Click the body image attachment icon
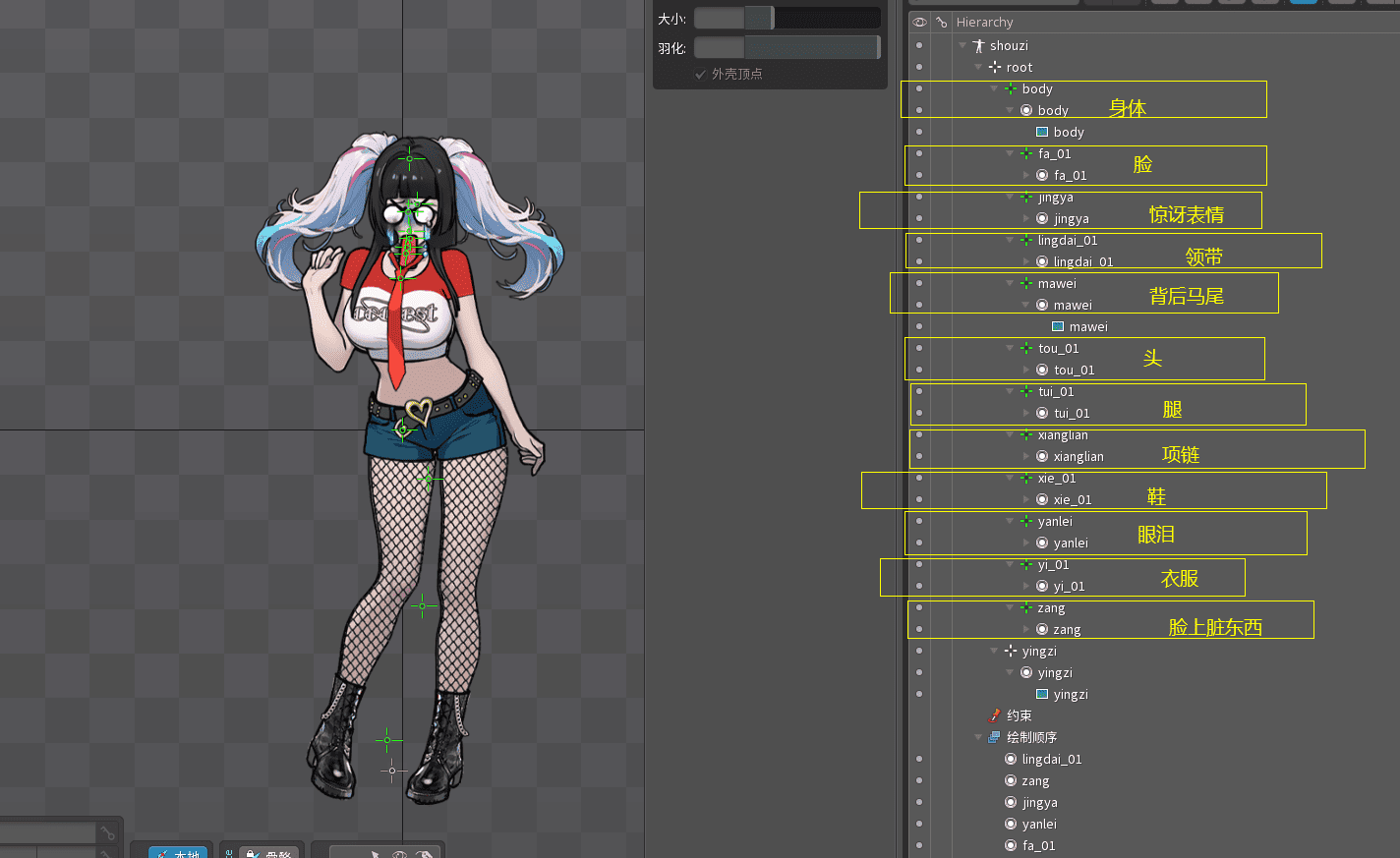1400x858 pixels. 1042,133
